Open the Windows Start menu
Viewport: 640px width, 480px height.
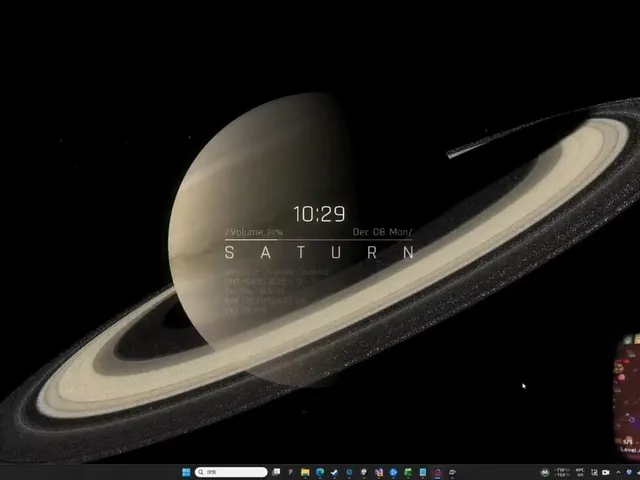pyautogui.click(x=186, y=472)
